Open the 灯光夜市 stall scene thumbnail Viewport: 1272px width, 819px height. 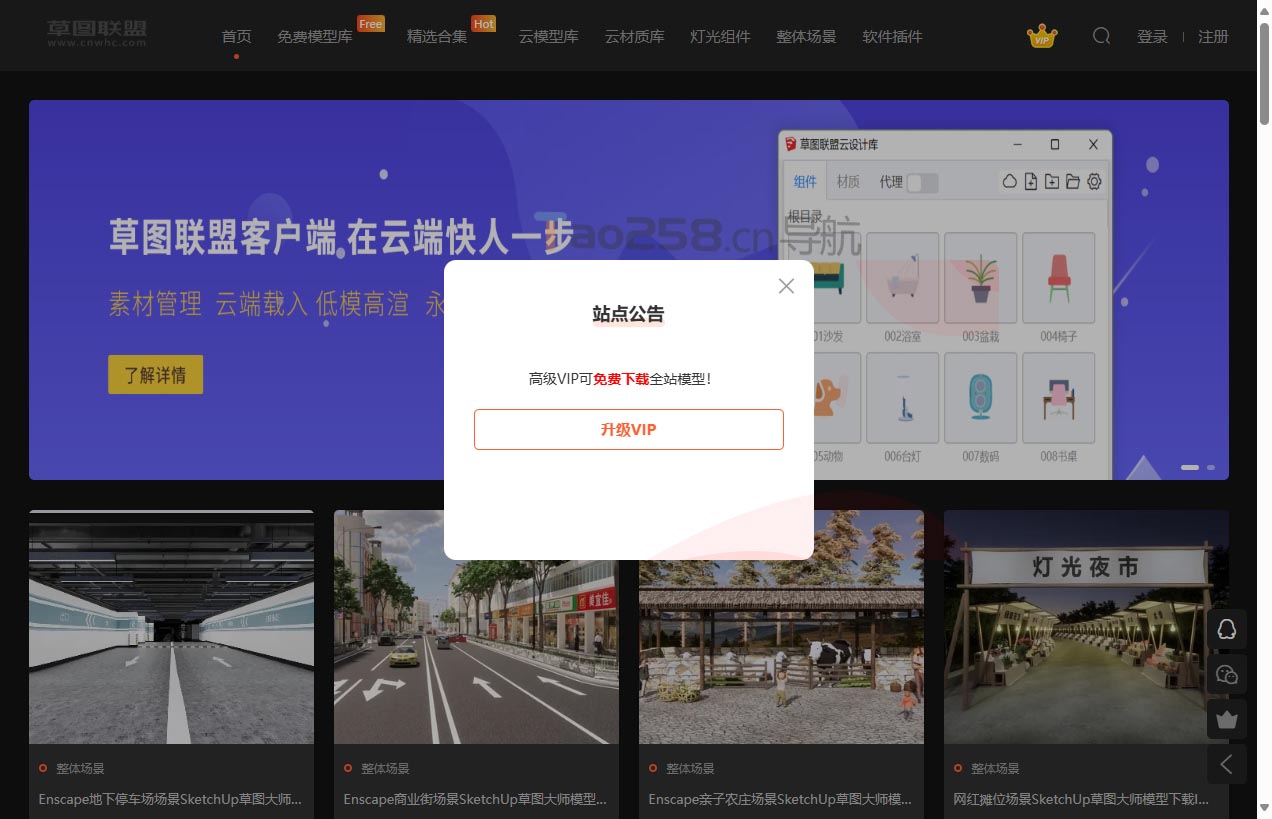click(1086, 627)
